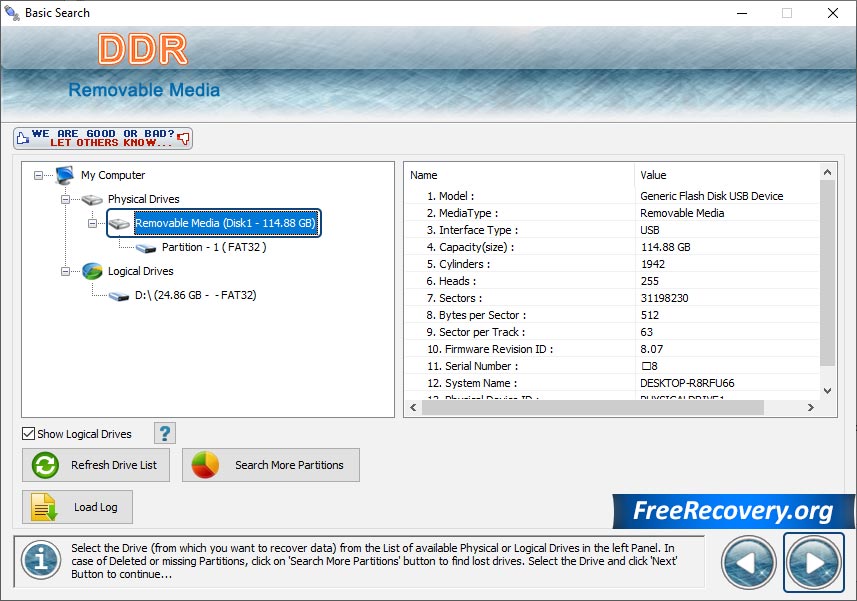Select the Physical Drives label
Screen dimensions: 857x601
pos(143,199)
